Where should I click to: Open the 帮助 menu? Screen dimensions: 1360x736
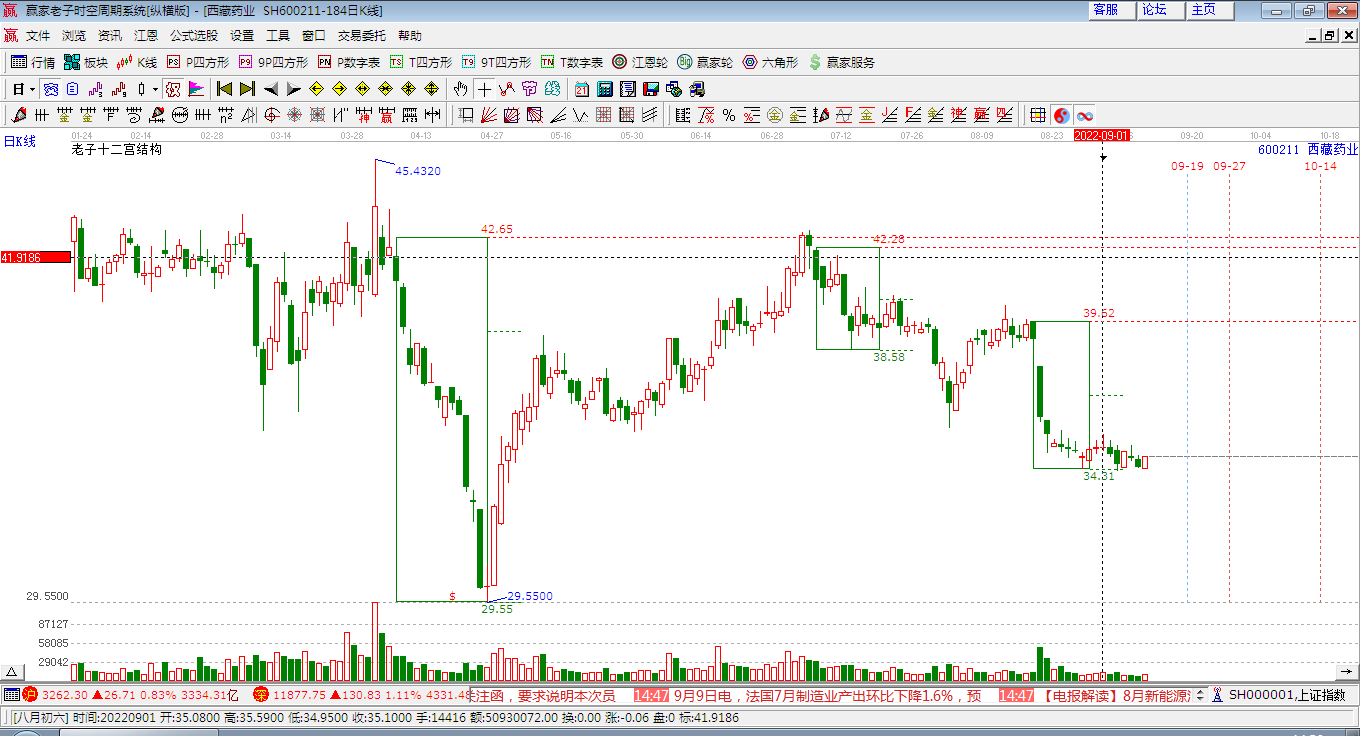pos(410,35)
